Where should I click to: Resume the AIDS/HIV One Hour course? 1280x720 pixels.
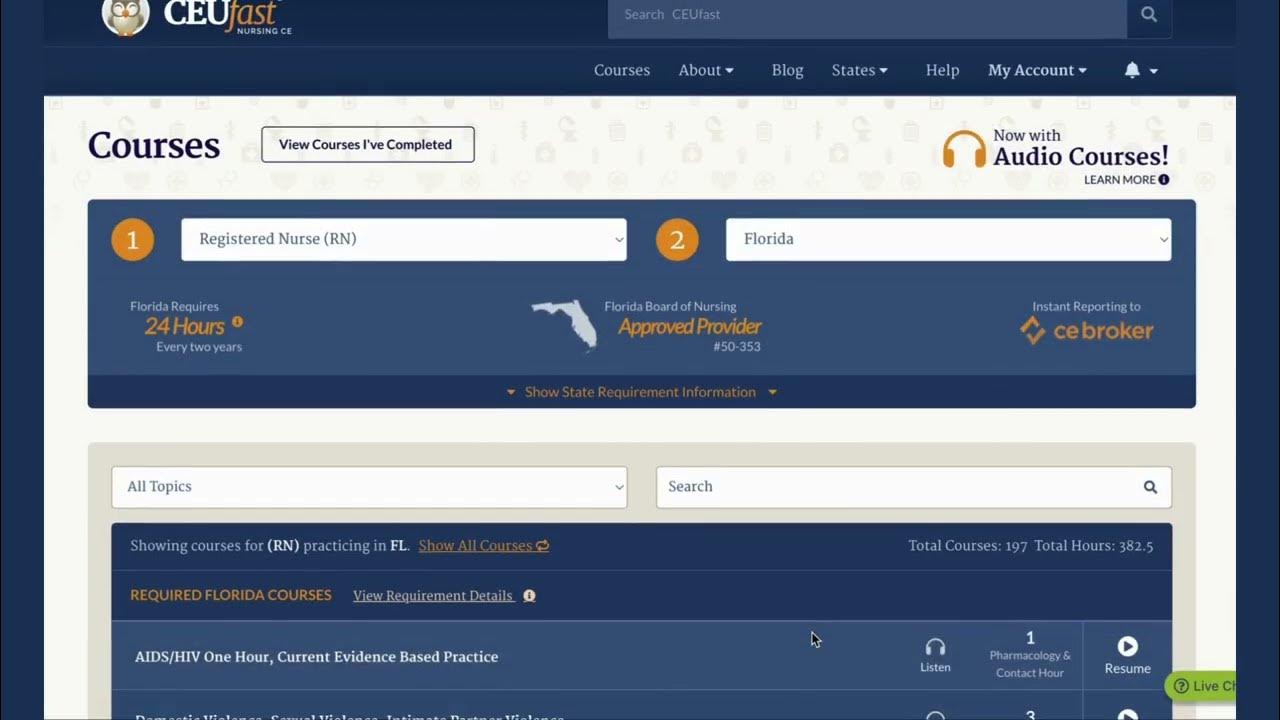(x=1127, y=656)
